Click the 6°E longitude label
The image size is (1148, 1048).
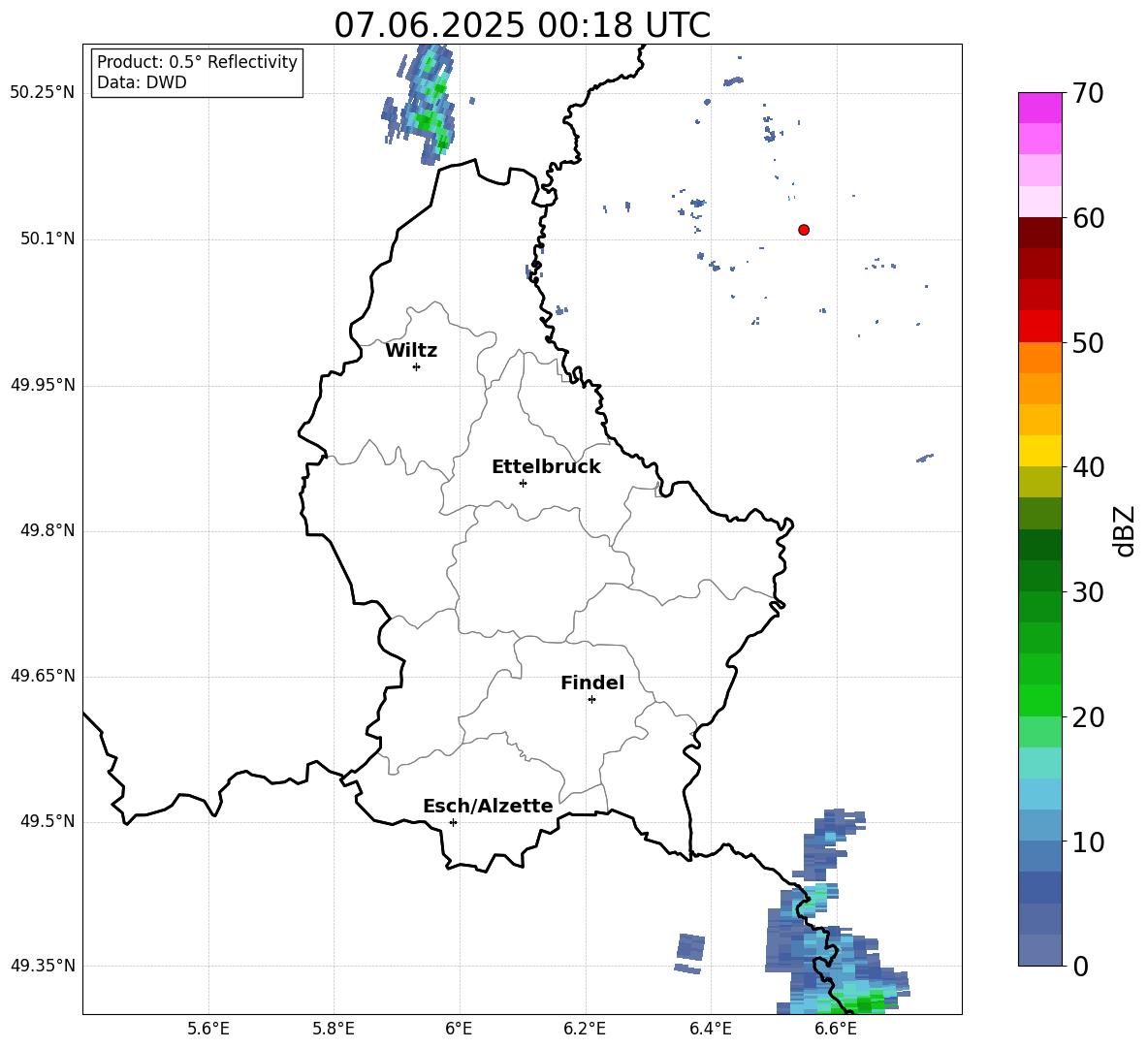pos(459,1029)
